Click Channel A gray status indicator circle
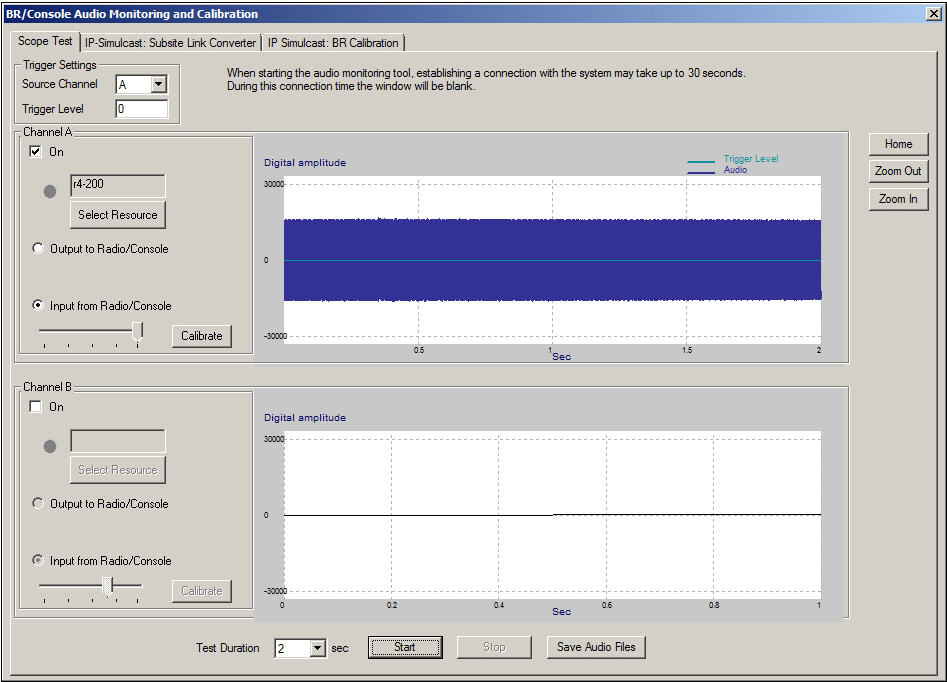947x682 pixels. pos(50,191)
